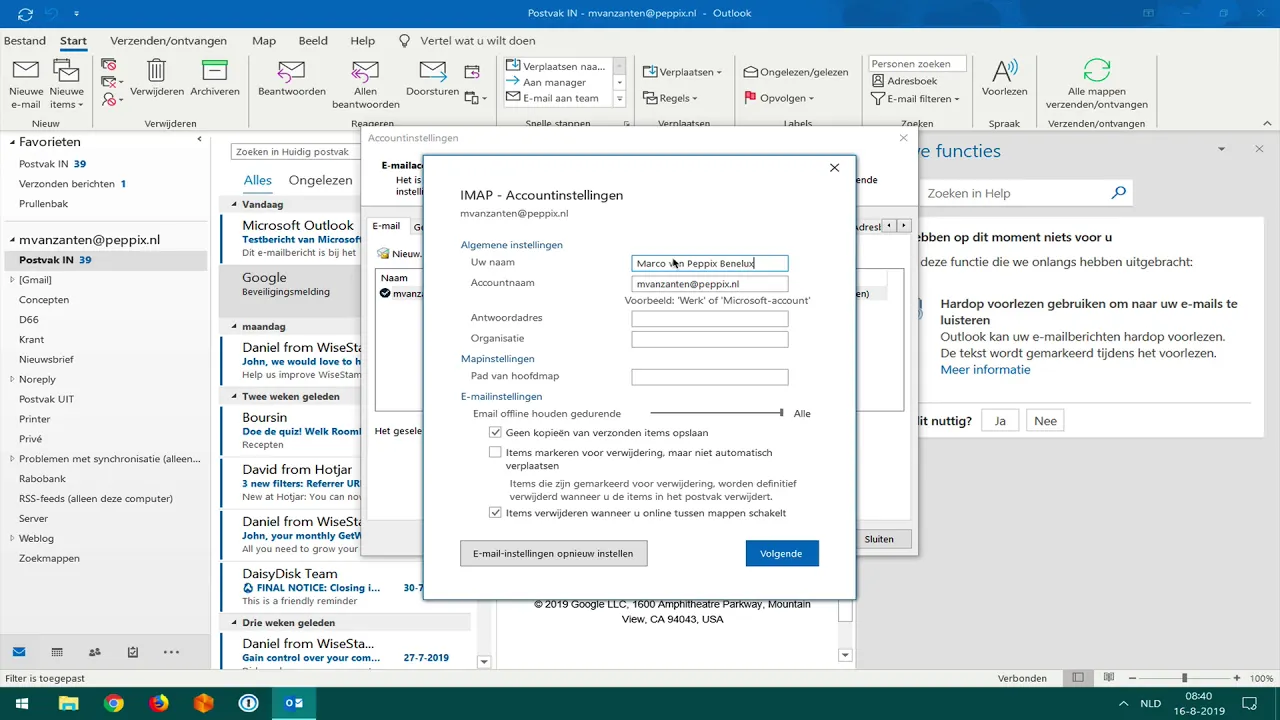Click the Uw naam input field

click(x=710, y=263)
